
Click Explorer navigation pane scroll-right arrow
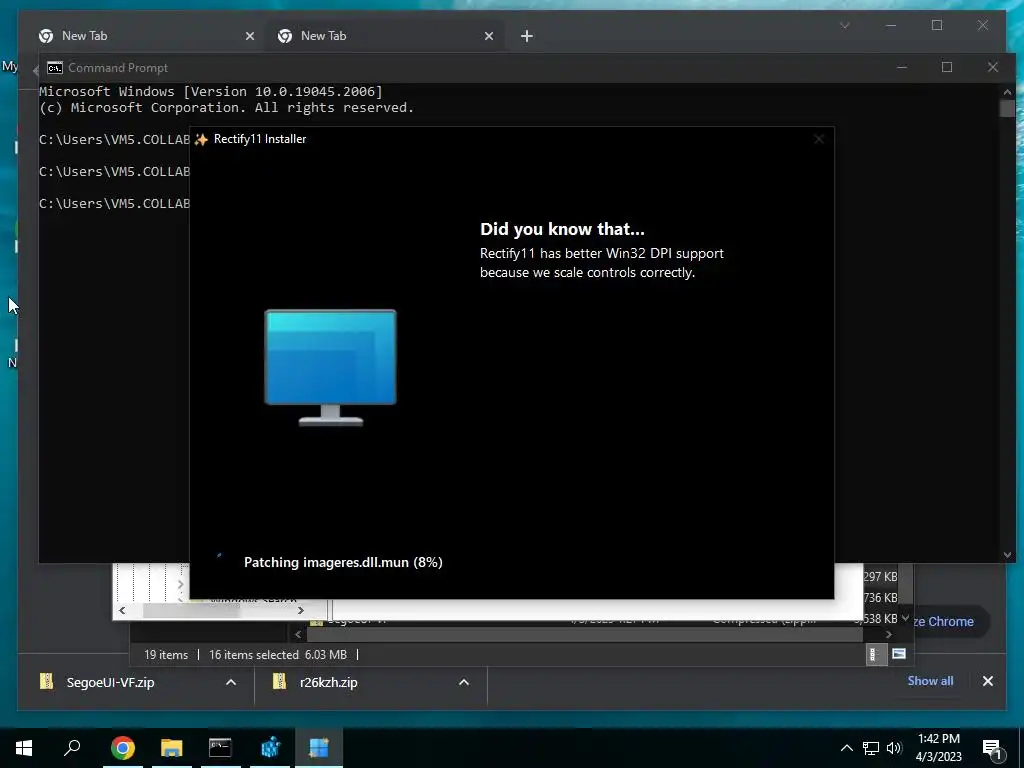point(300,611)
